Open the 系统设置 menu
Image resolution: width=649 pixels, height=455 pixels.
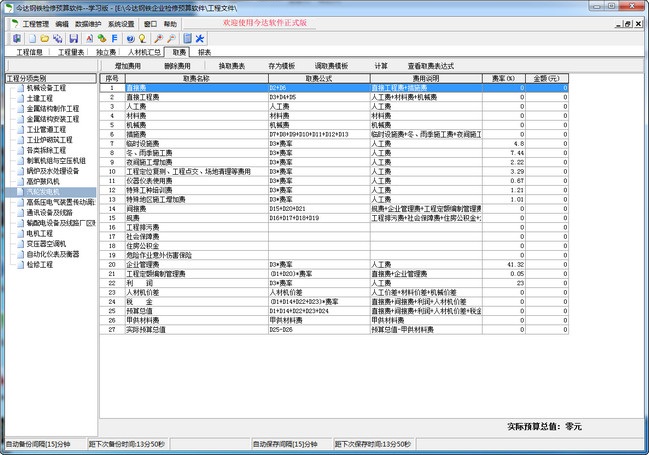coord(121,24)
